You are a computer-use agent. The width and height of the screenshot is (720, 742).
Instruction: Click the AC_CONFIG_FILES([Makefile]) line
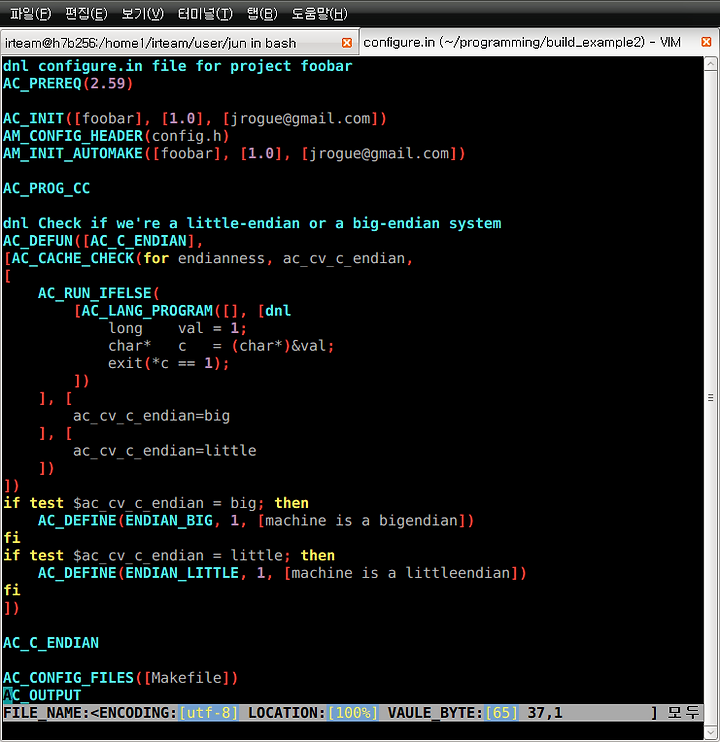(x=120, y=678)
